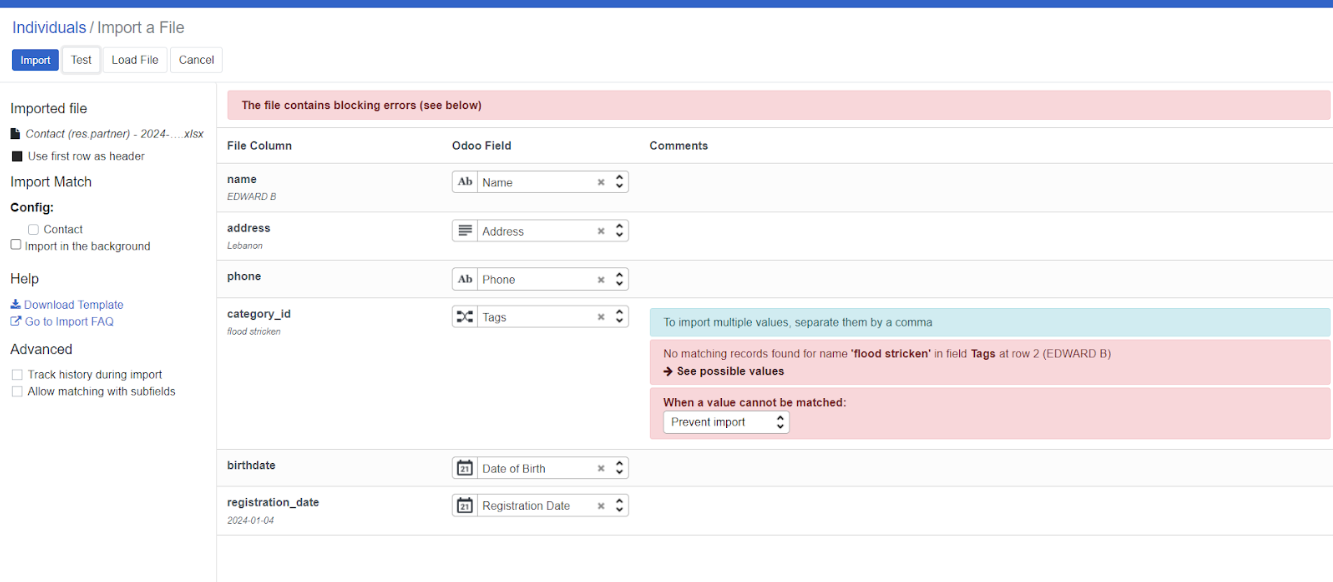Screen dimensions: 1333x582
Task: Click the calendar icon beside Date of Birth
Action: click(x=465, y=469)
